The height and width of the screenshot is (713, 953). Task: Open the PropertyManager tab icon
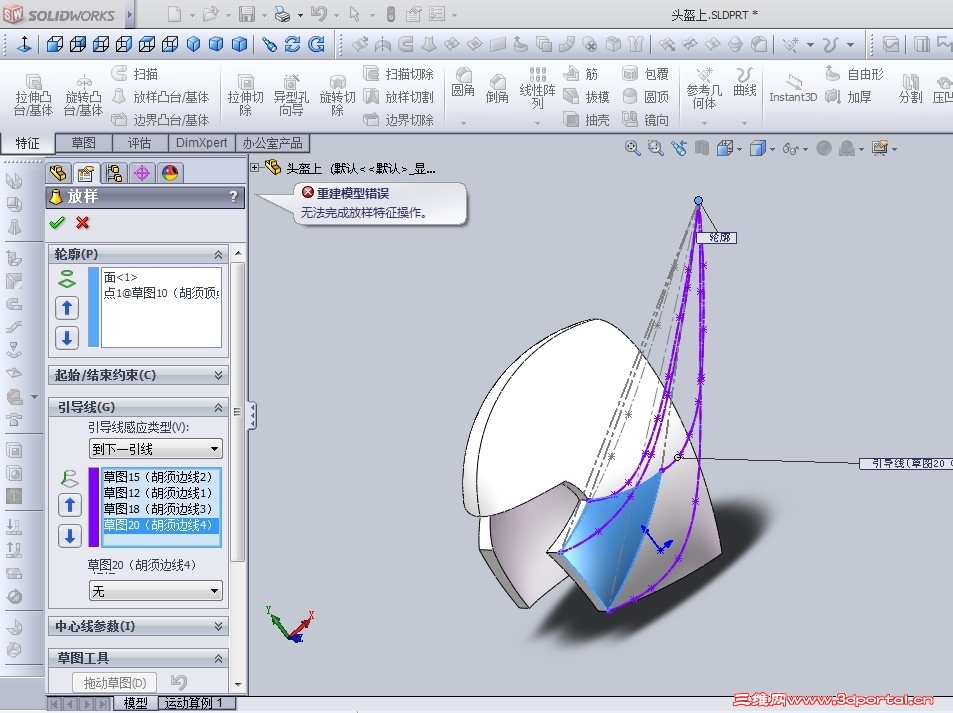point(86,173)
